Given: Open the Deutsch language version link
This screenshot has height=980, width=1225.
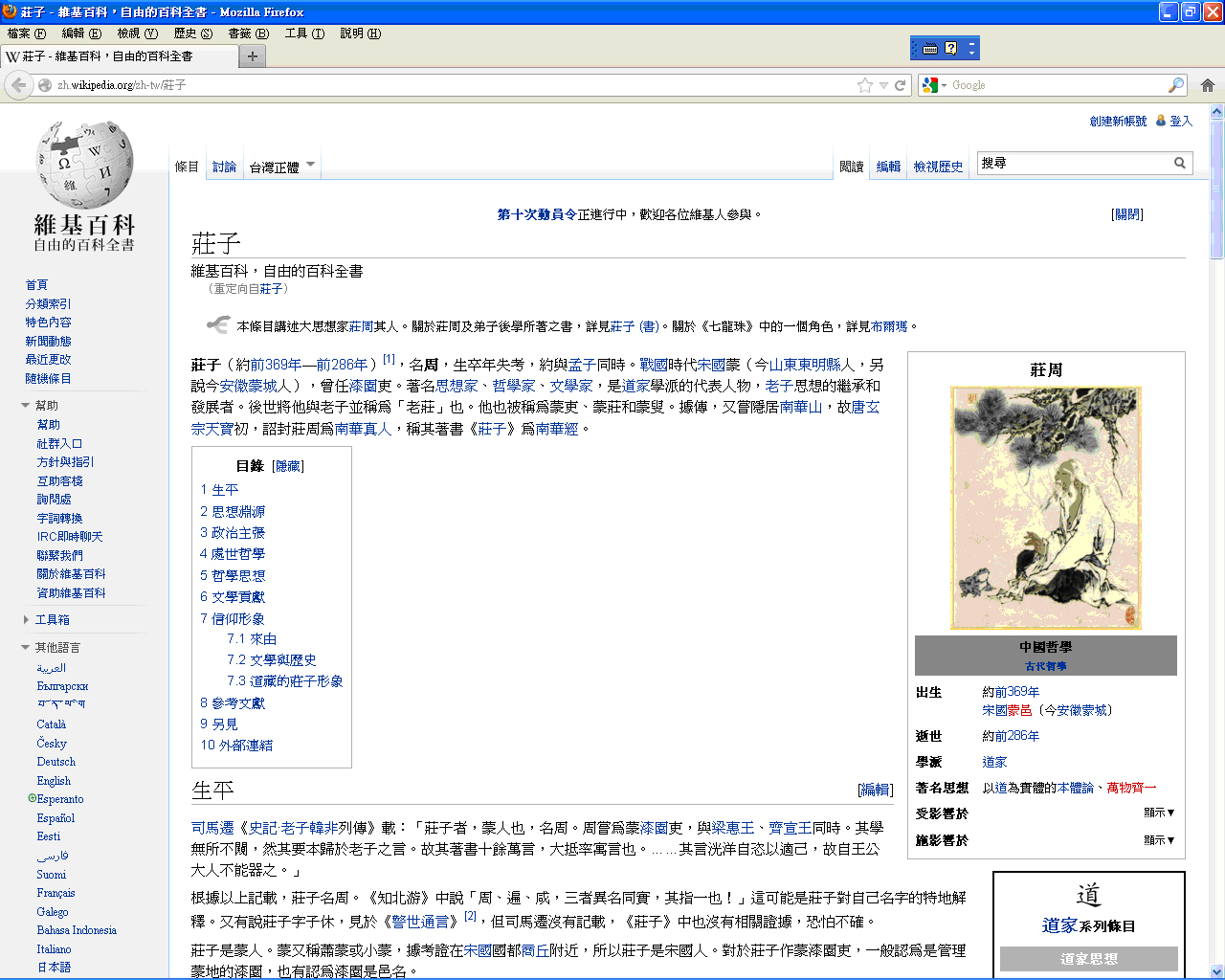Looking at the screenshot, I should (x=56, y=762).
